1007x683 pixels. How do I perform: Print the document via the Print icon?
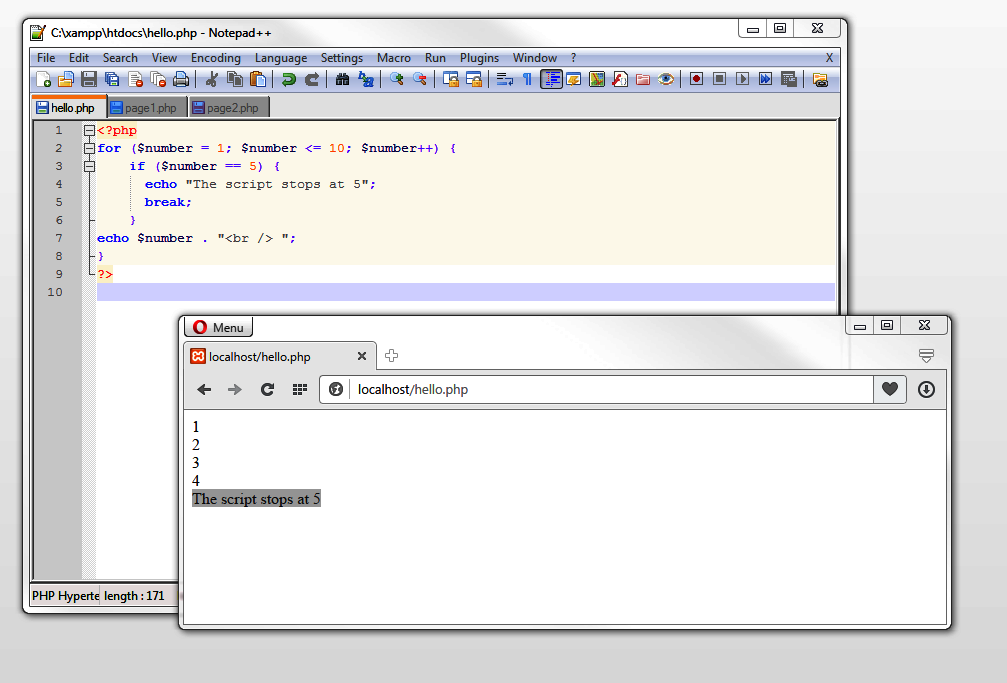coord(179,79)
